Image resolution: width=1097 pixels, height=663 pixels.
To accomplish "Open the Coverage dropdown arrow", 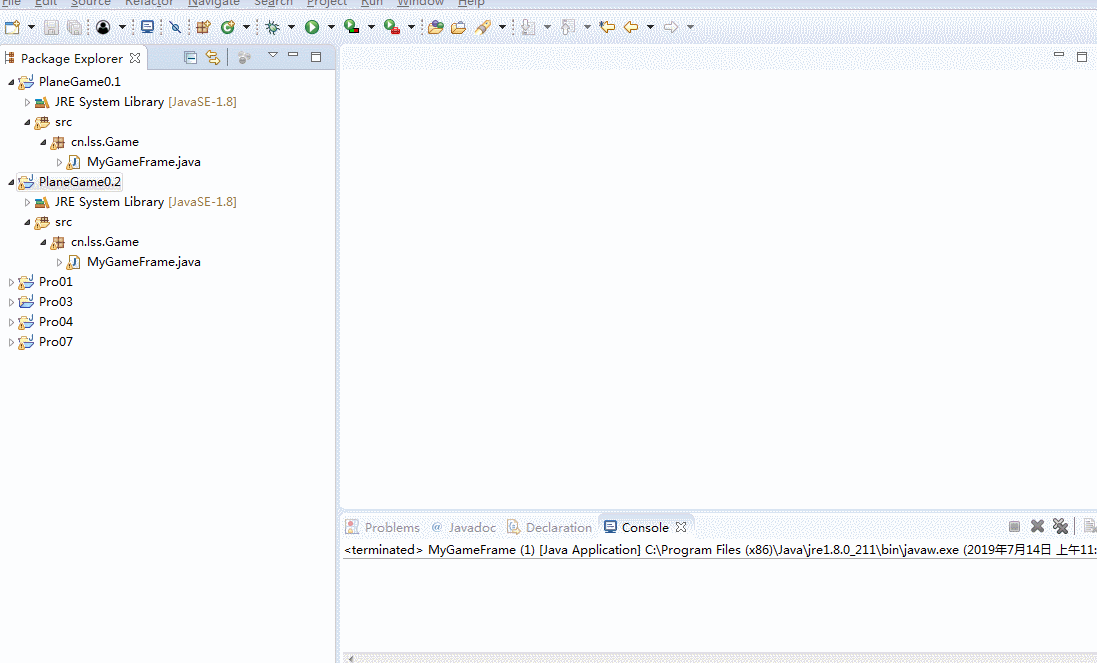I will (x=371, y=27).
